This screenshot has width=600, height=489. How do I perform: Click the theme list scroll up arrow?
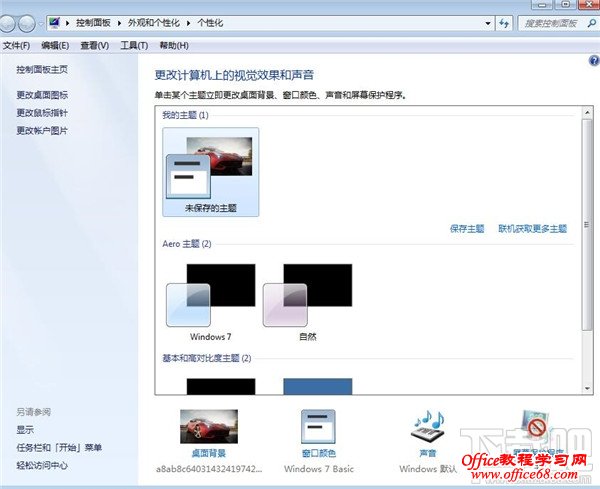click(587, 112)
